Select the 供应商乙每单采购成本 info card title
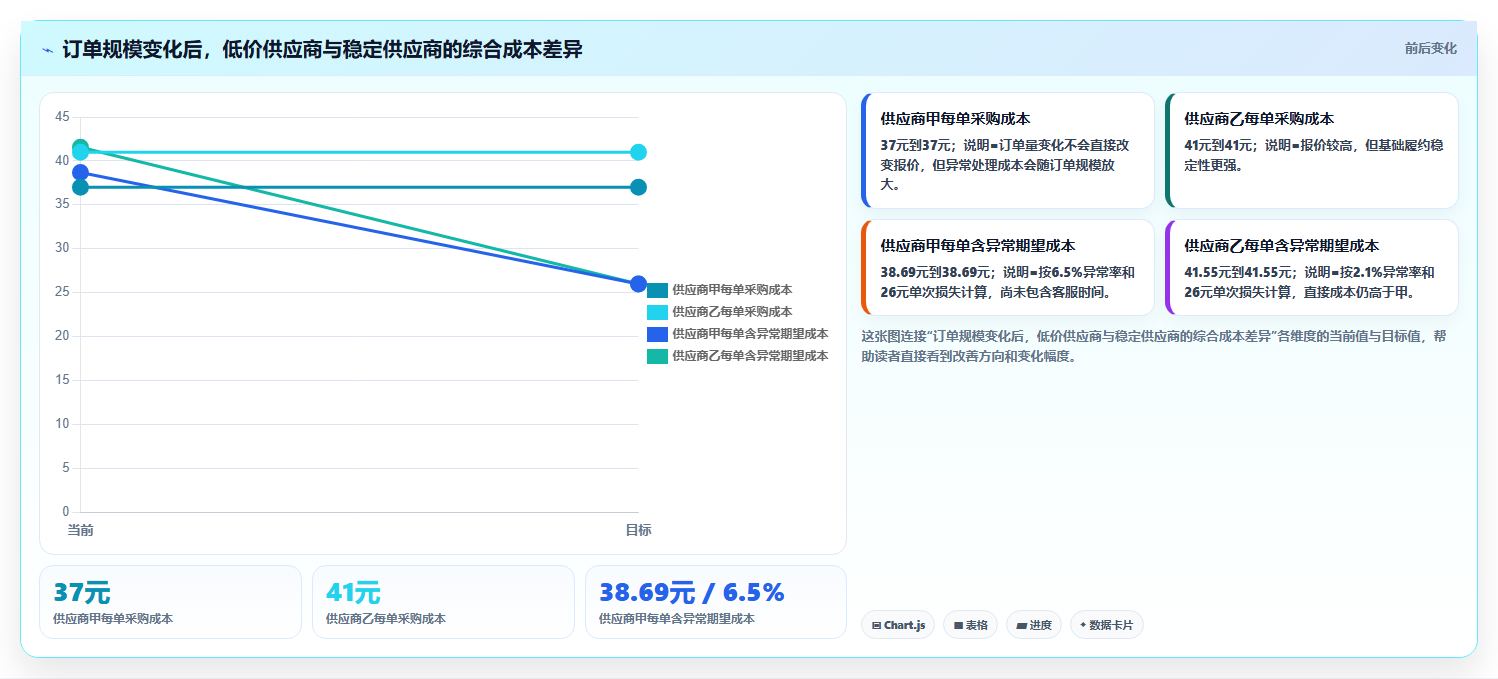The image size is (1498, 679). pyautogui.click(x=1259, y=118)
